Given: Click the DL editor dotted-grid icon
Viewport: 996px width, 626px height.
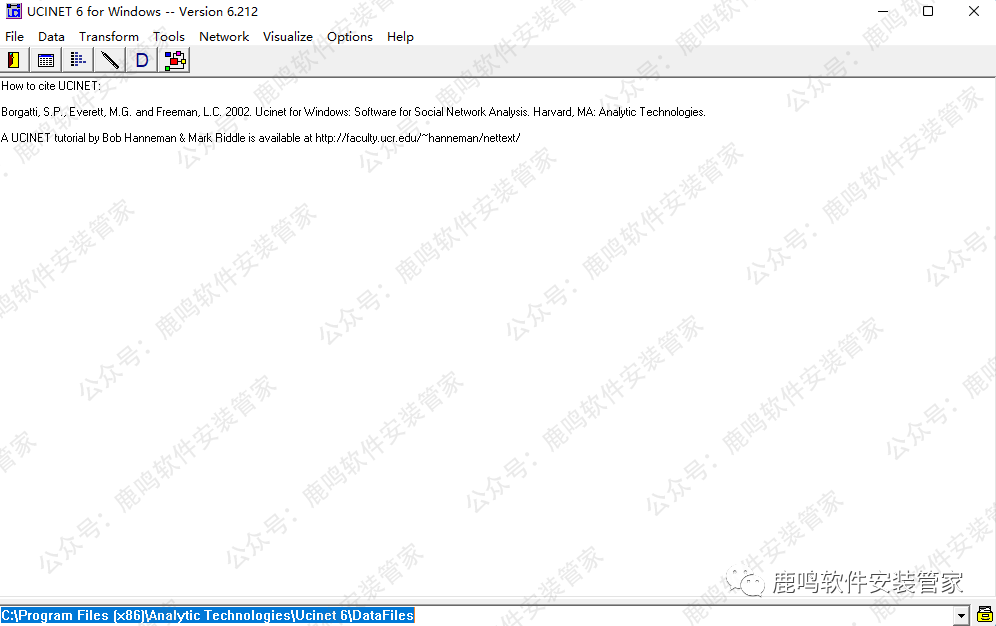Looking at the screenshot, I should [77, 60].
